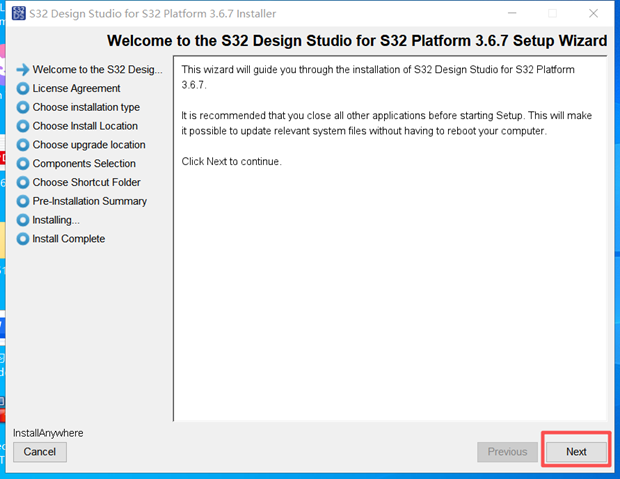
Task: Click the circle icon beside Install Complete
Action: (23, 239)
